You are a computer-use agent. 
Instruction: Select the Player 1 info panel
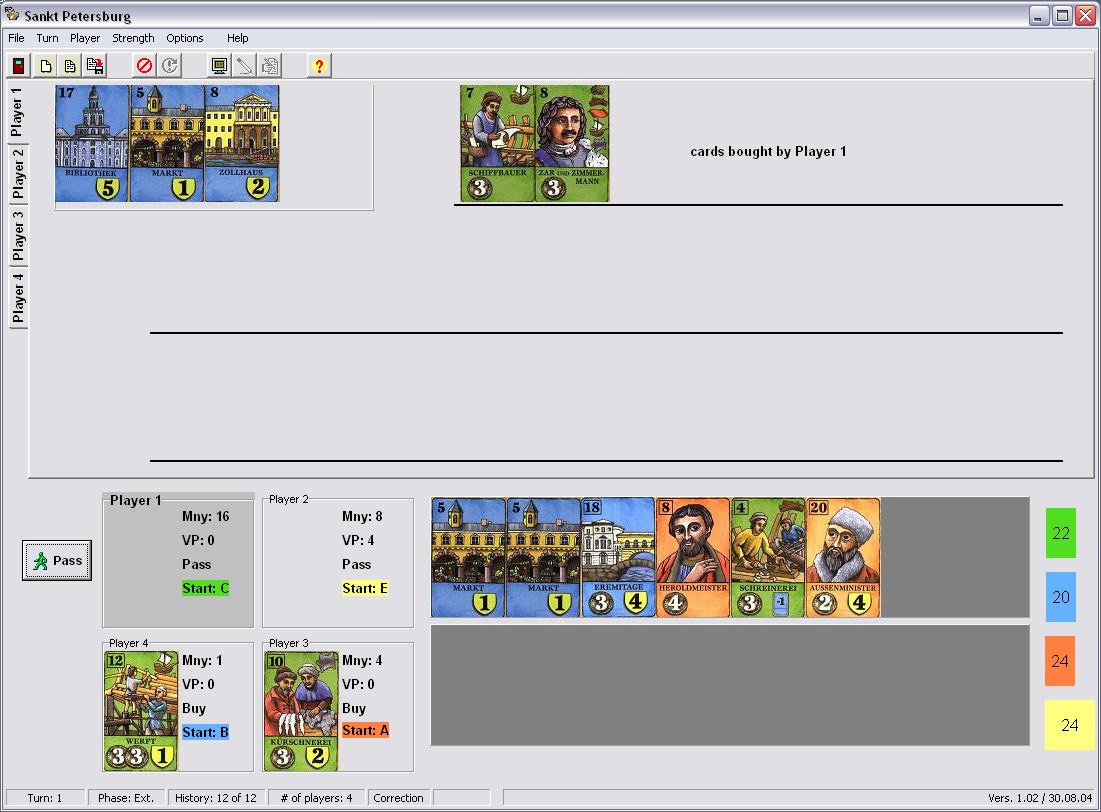click(x=178, y=561)
